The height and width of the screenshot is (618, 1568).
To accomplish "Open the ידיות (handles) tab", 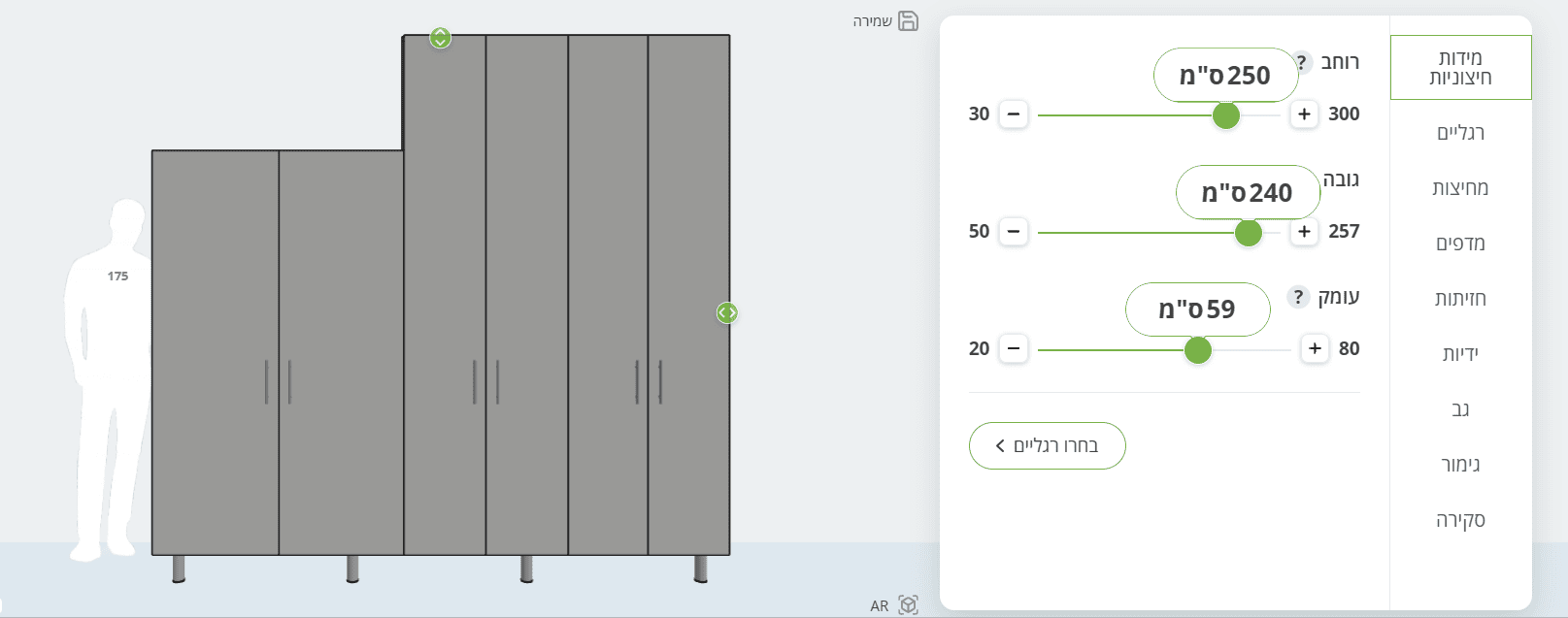I will click(x=1460, y=354).
